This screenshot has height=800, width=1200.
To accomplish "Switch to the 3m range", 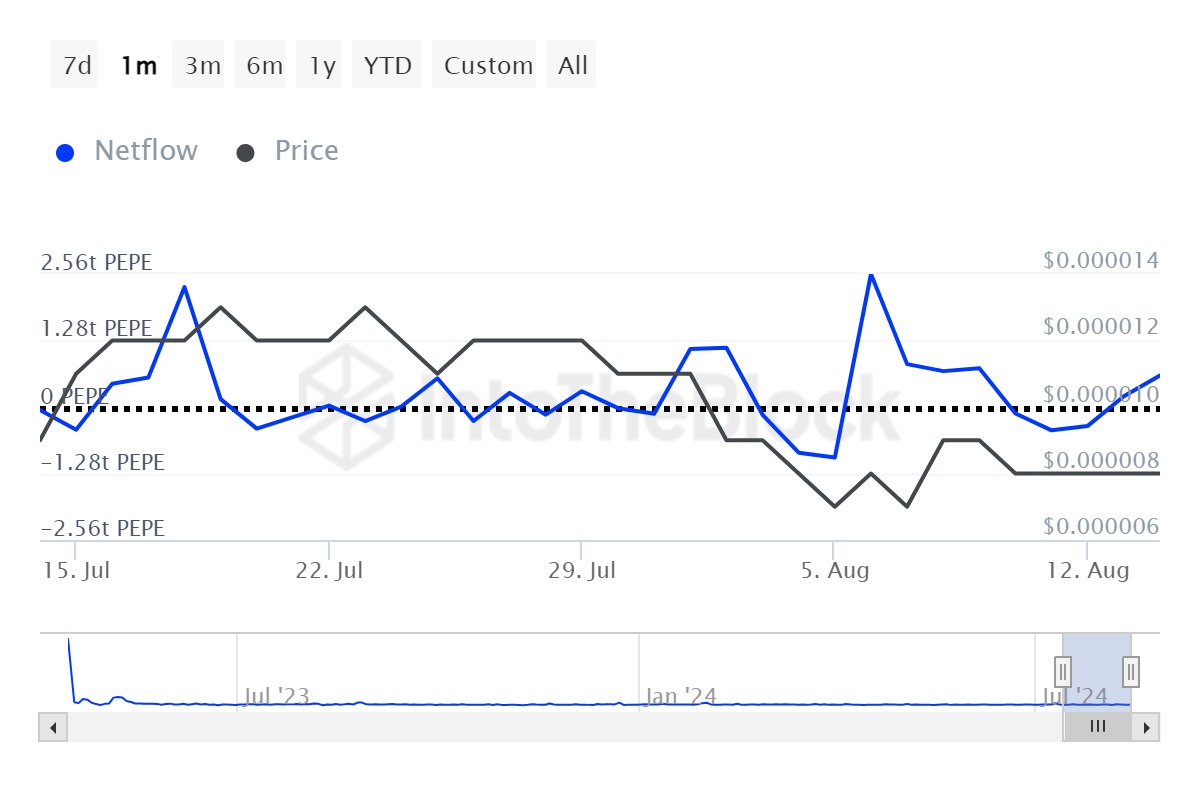I will [202, 66].
